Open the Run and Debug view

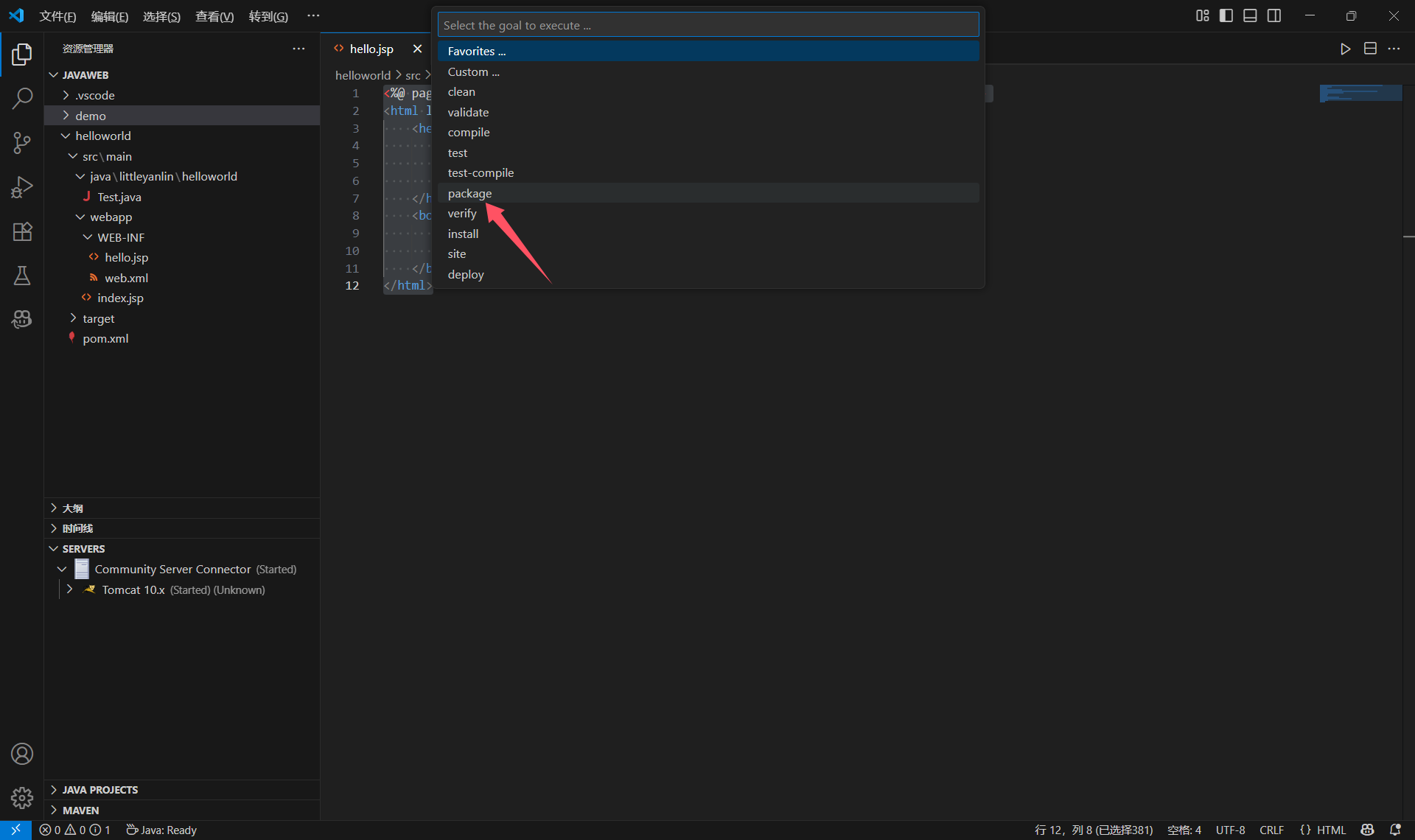(x=22, y=187)
